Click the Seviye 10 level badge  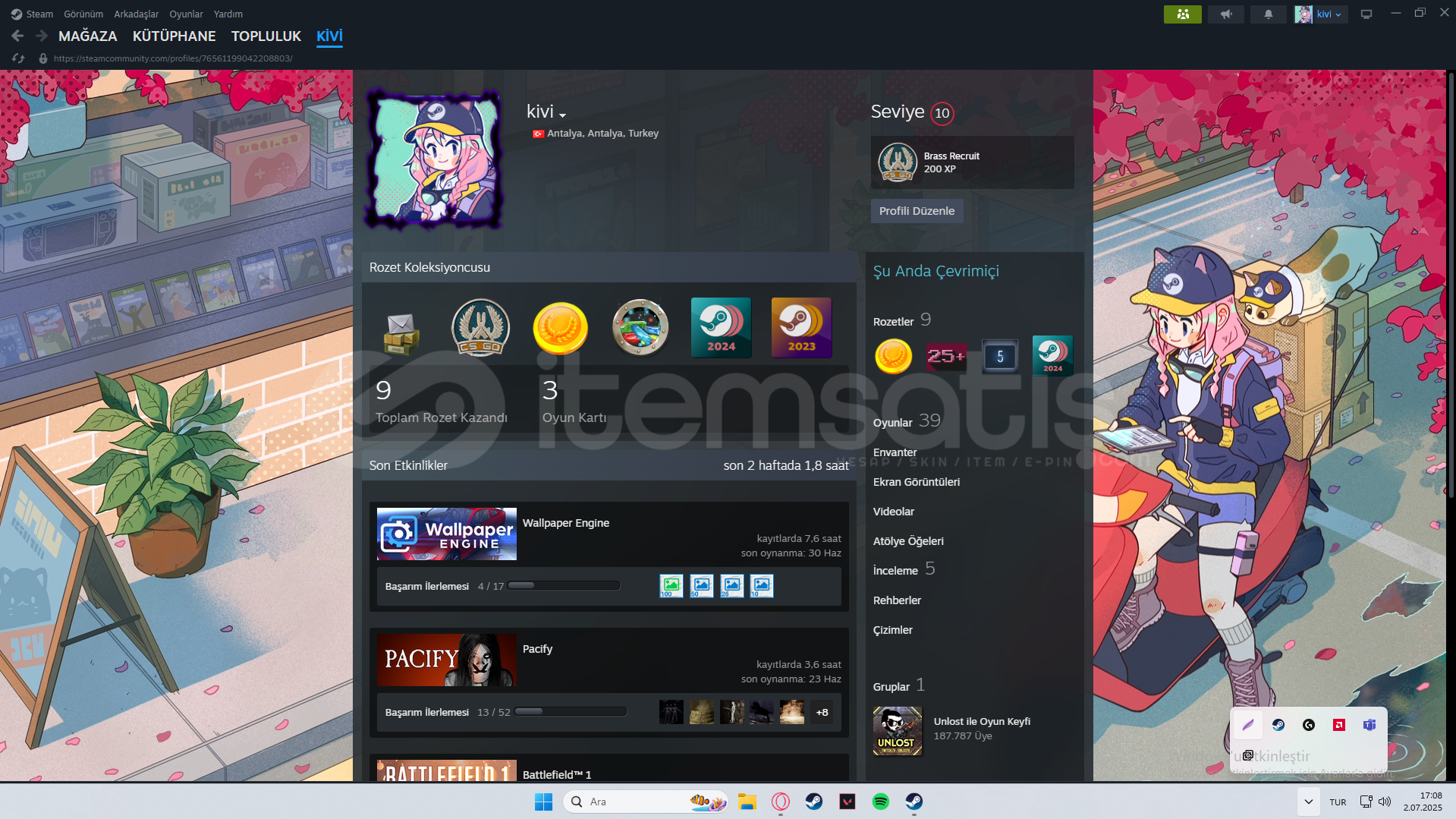(x=942, y=113)
